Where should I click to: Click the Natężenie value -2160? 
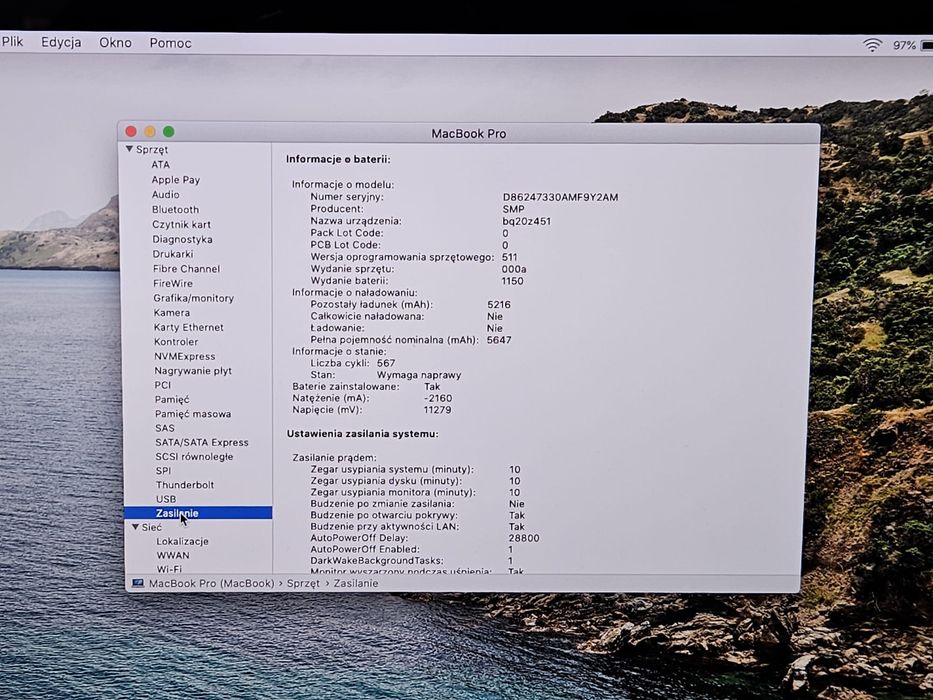(438, 398)
